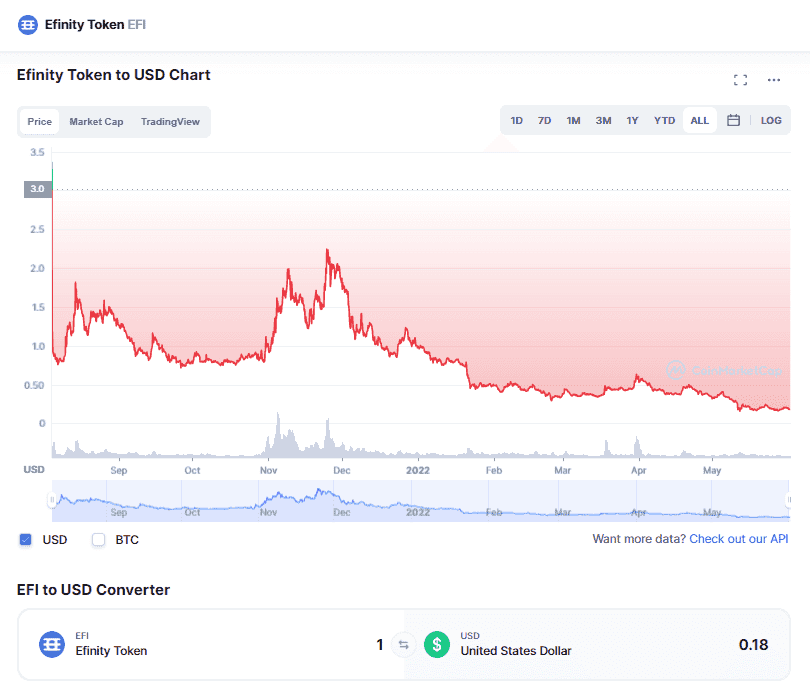Select the 3M time range

pyautogui.click(x=603, y=120)
